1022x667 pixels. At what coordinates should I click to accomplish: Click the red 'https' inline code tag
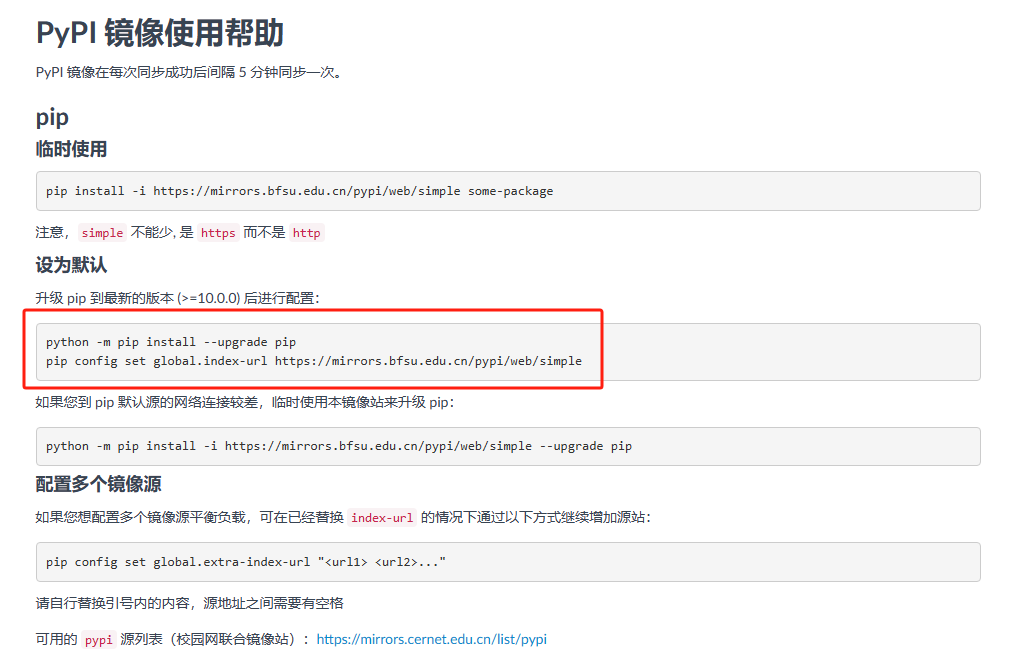click(218, 233)
